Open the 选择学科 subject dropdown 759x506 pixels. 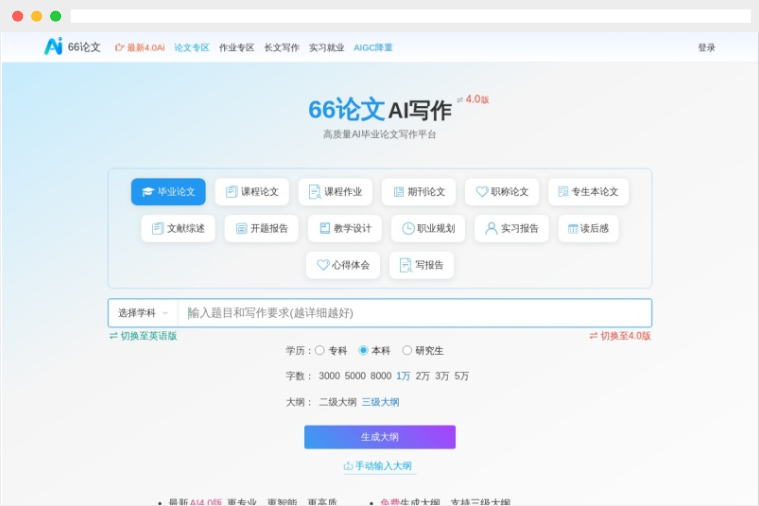pyautogui.click(x=143, y=313)
